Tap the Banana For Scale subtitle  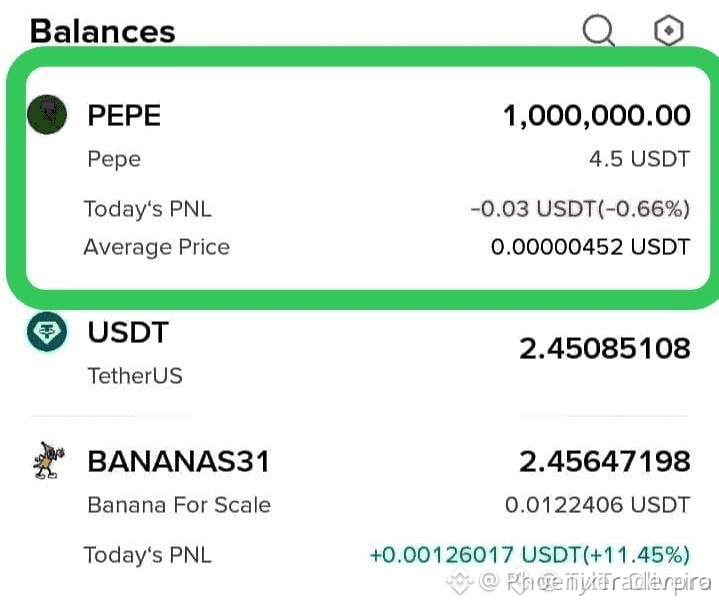pos(179,505)
